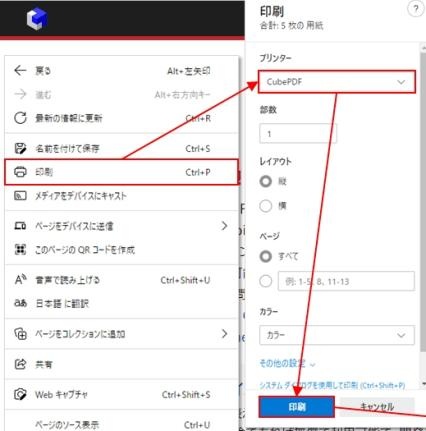This screenshot has width=426, height=431.
Task: Click the share icon beside 共有
Action: click(x=20, y=364)
